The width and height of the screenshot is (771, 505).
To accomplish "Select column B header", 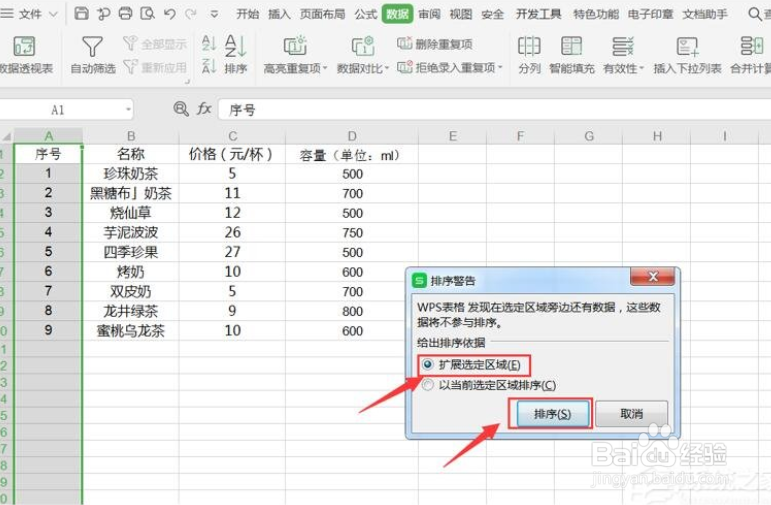I will 131,136.
